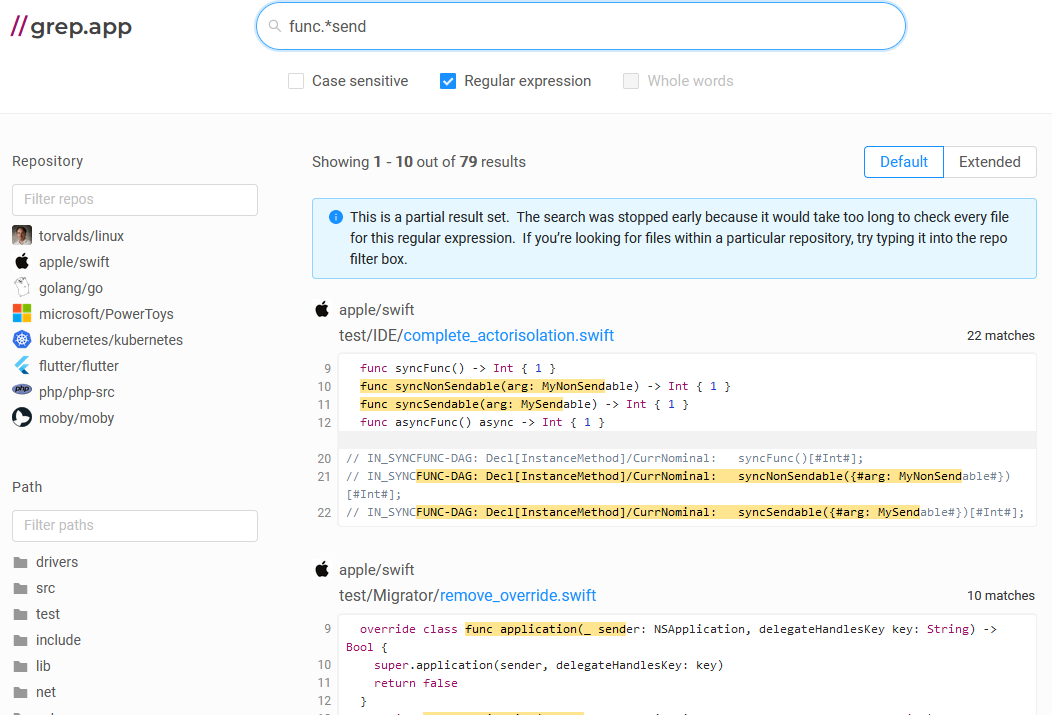The width and height of the screenshot is (1052, 715).
Task: Click line number 22 in first result
Action: point(324,512)
